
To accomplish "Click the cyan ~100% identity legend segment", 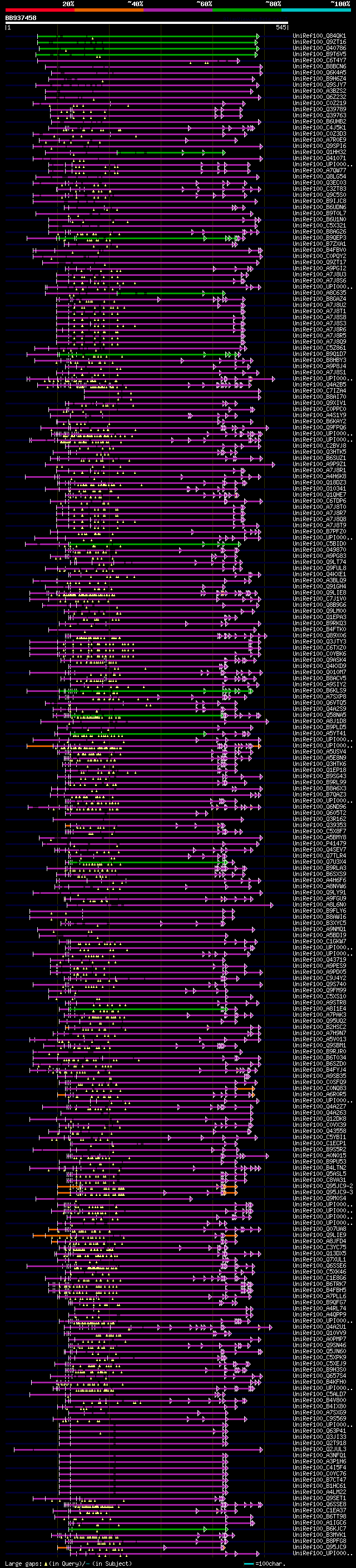I will coord(316,10).
